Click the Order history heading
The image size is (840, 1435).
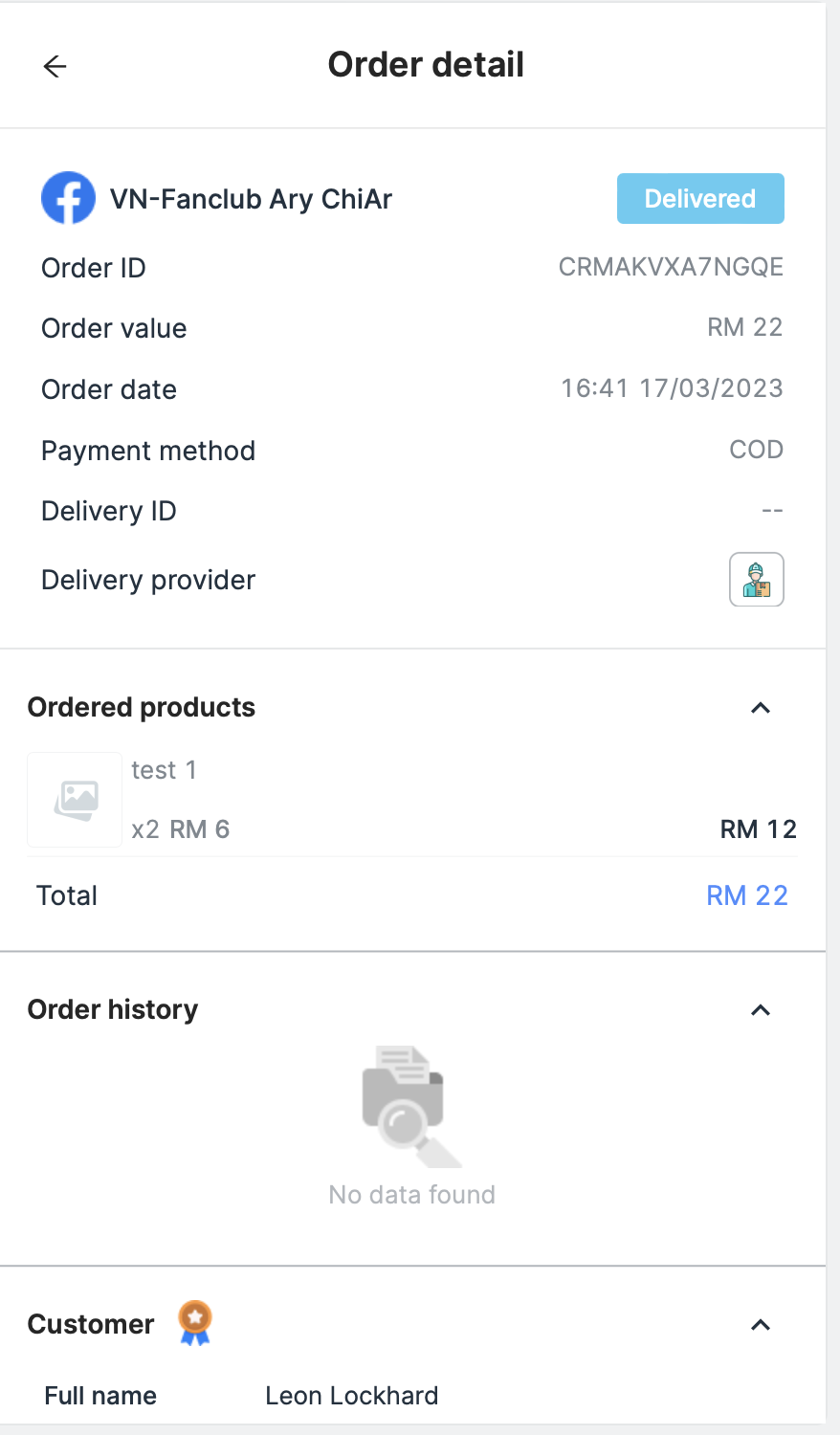(113, 1010)
